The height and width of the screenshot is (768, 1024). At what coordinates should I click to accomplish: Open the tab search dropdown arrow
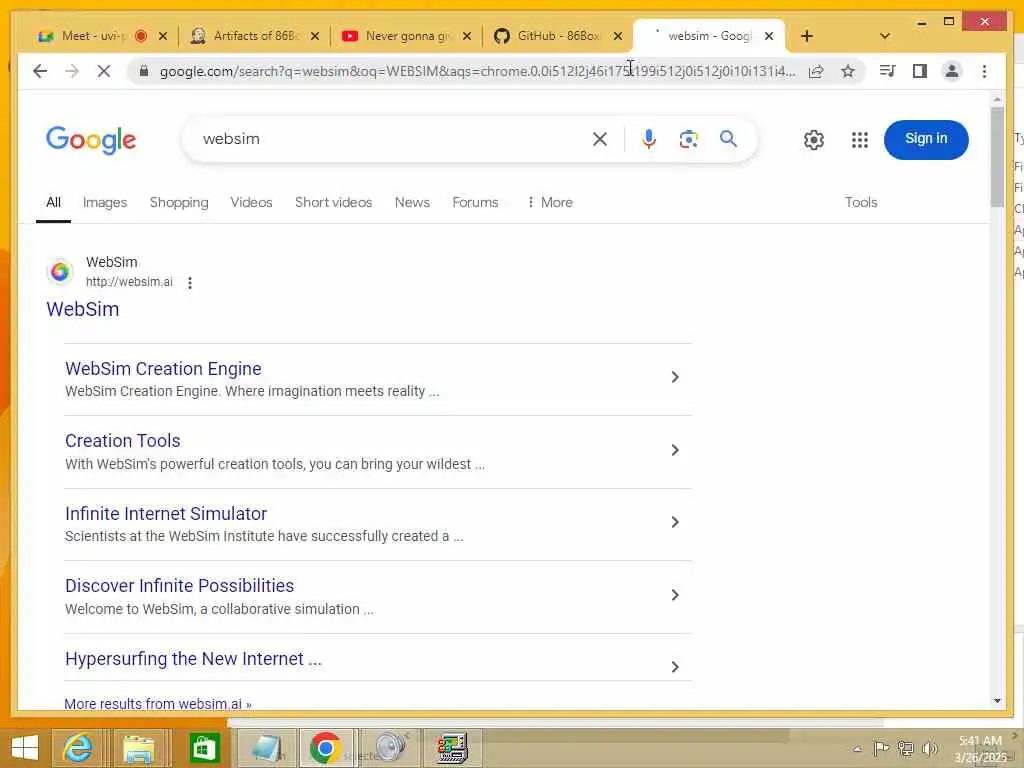tap(884, 36)
